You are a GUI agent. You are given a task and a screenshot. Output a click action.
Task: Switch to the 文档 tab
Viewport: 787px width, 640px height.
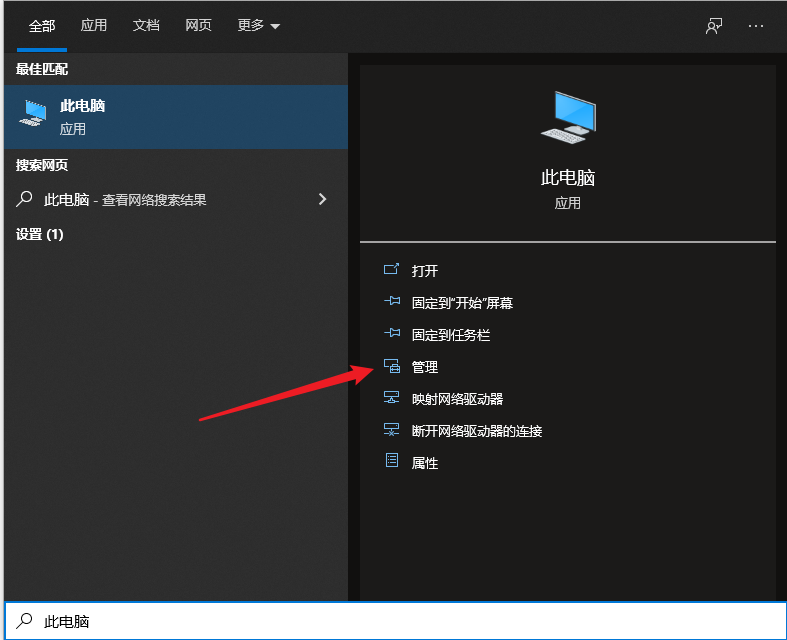(x=146, y=25)
